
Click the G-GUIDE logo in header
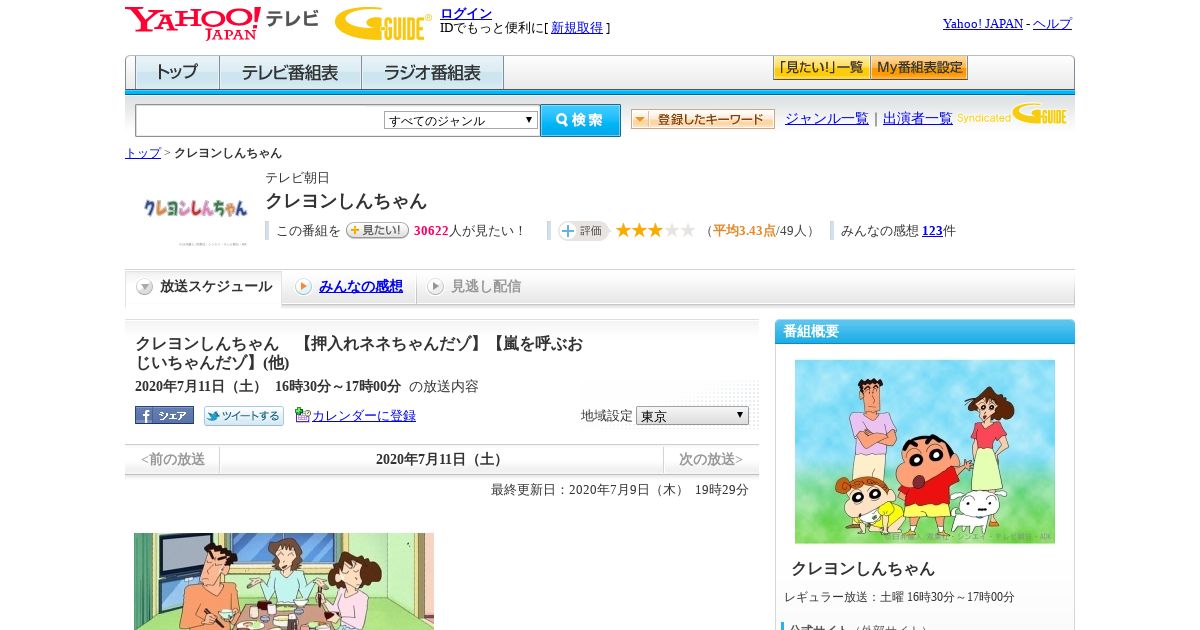point(383,23)
